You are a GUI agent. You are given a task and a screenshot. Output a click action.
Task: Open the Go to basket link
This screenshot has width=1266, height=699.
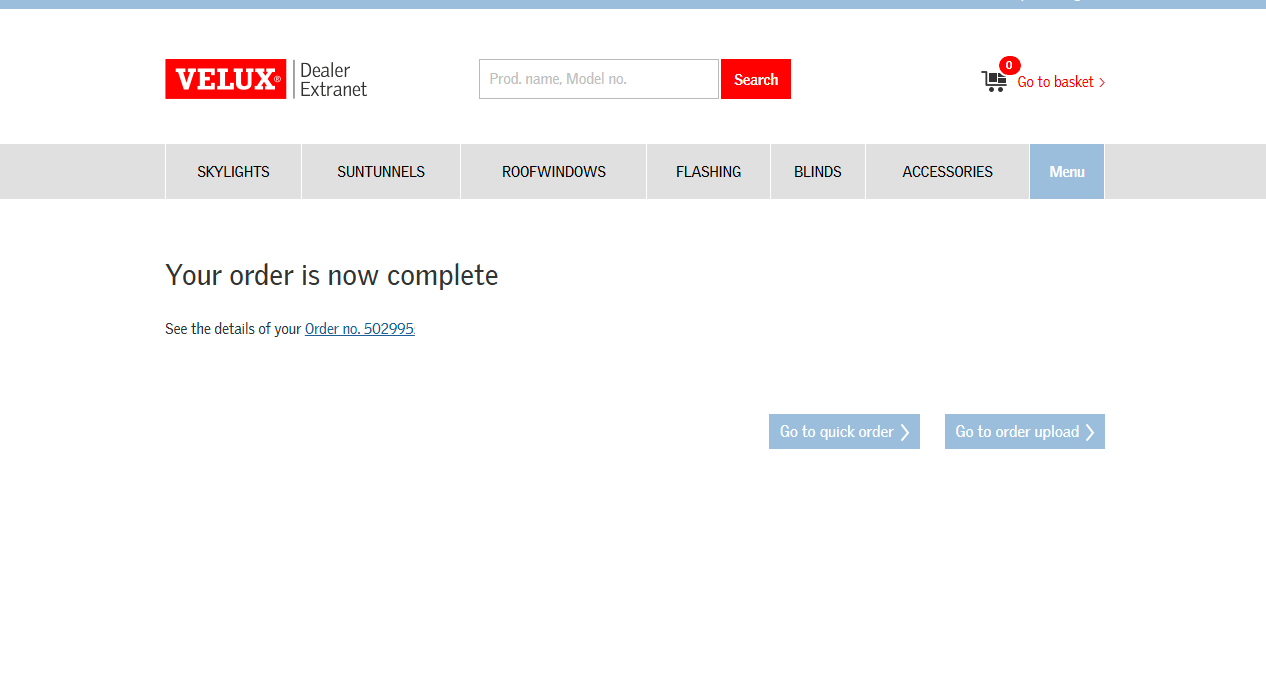click(x=1055, y=82)
